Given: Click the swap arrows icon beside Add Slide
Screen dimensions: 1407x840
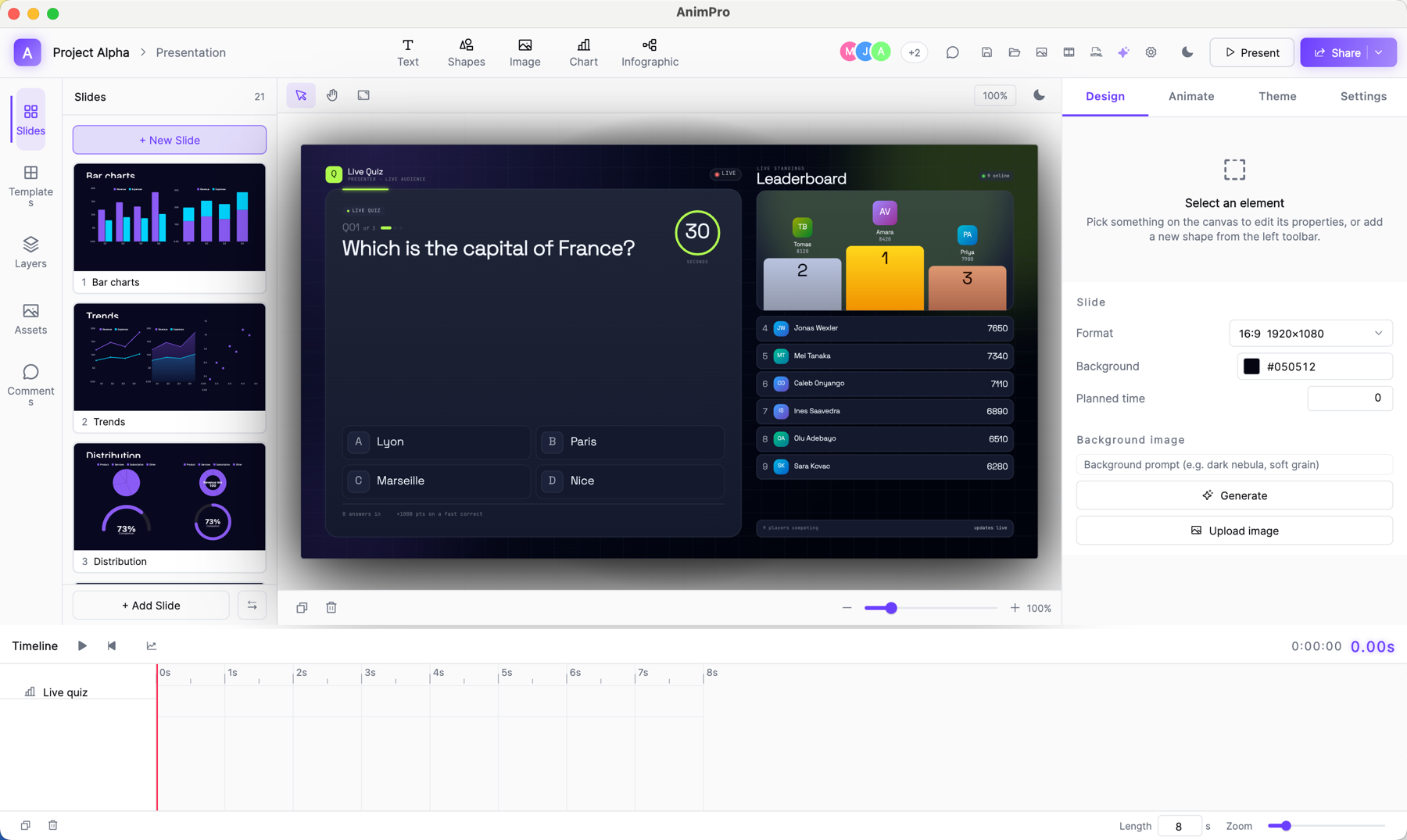Looking at the screenshot, I should (252, 606).
